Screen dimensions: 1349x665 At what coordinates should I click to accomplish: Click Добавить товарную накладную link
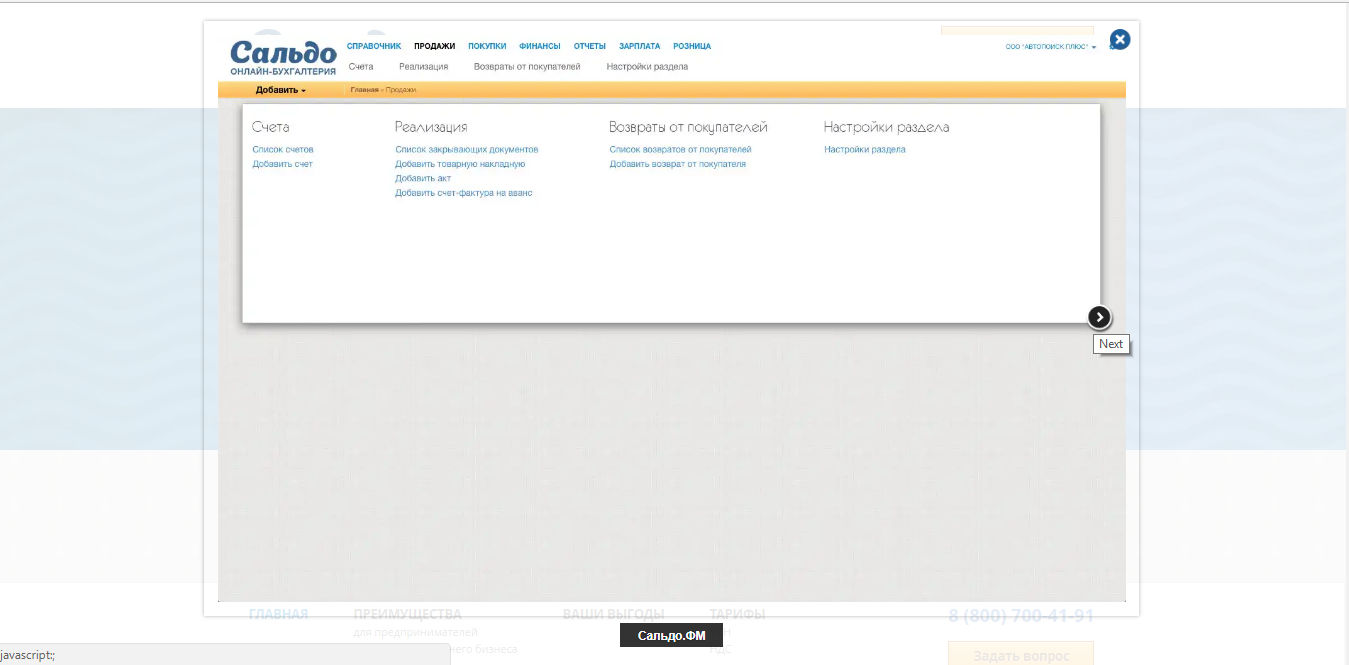click(460, 164)
